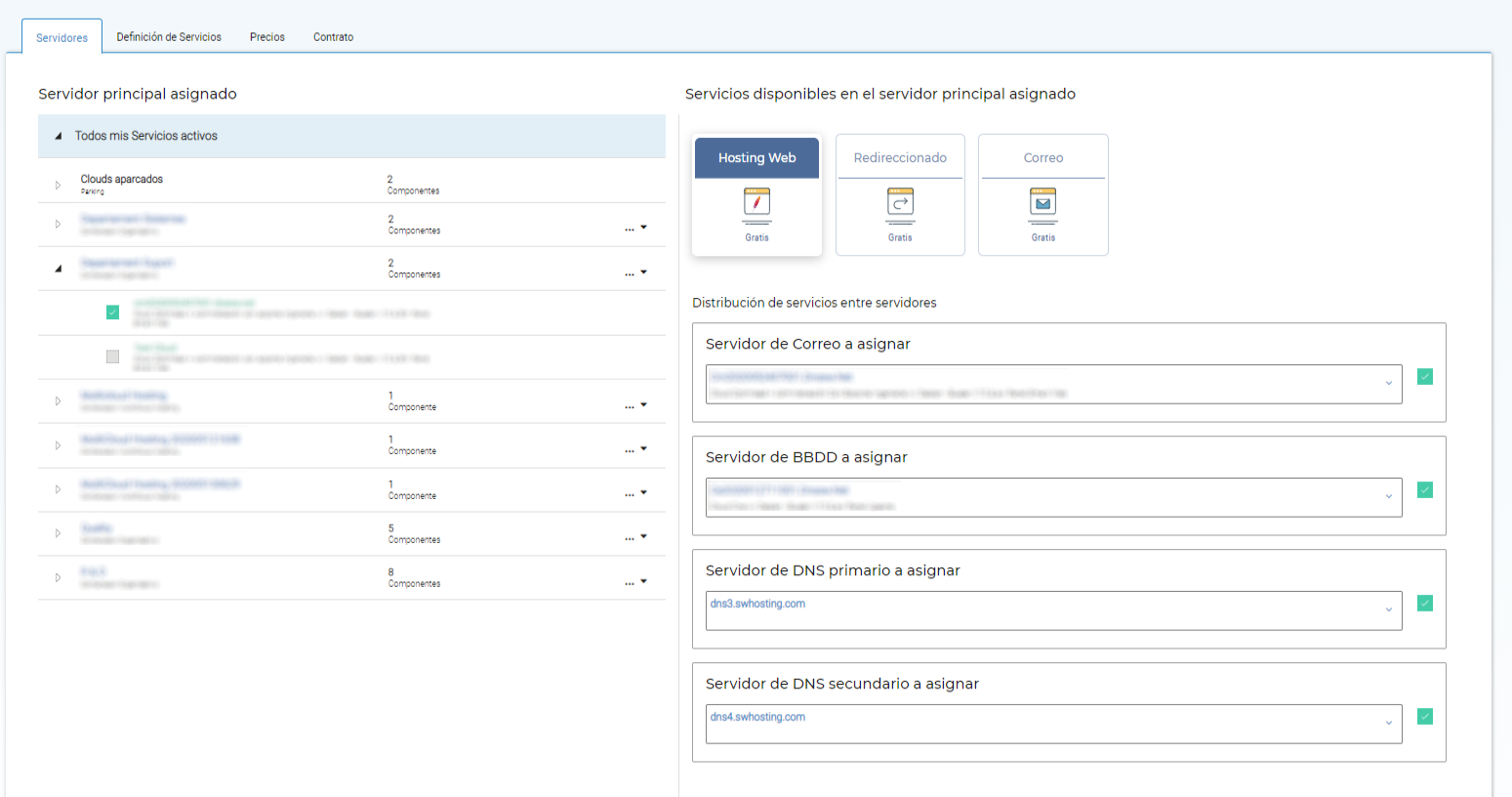Select the Hosting Web service icon
The width and height of the screenshot is (1512, 797).
[x=756, y=202]
